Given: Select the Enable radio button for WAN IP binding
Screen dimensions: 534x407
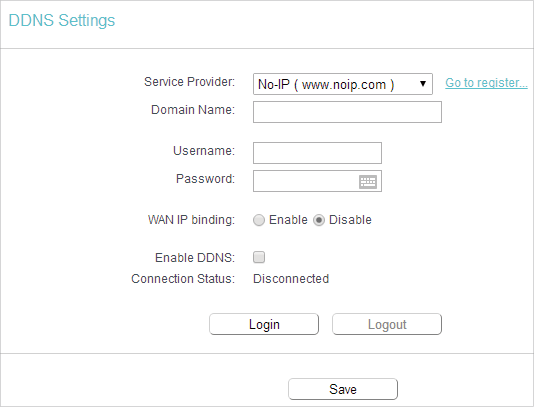Looking at the screenshot, I should [x=259, y=220].
